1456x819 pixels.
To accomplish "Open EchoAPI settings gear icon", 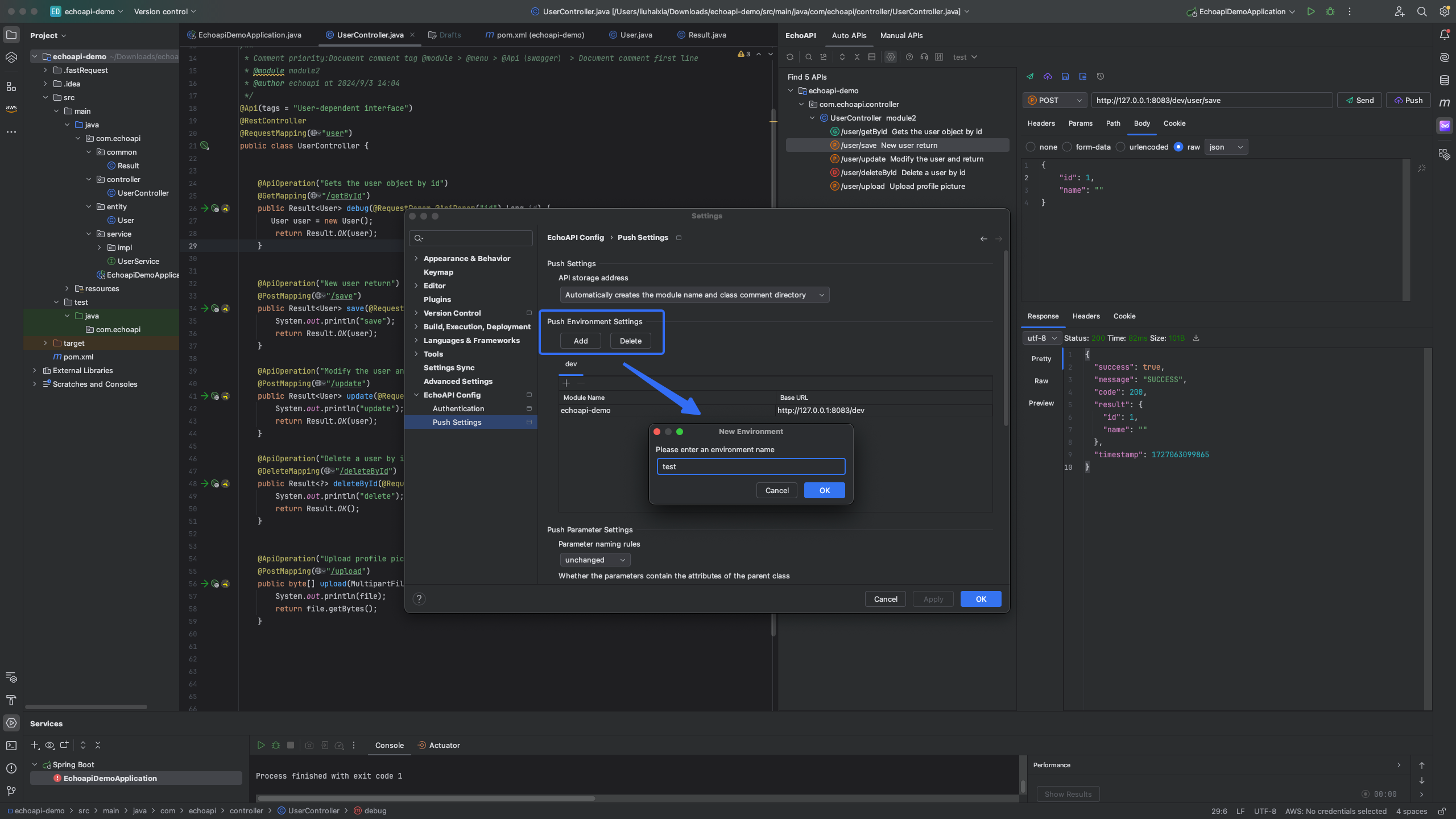I will pos(891,57).
